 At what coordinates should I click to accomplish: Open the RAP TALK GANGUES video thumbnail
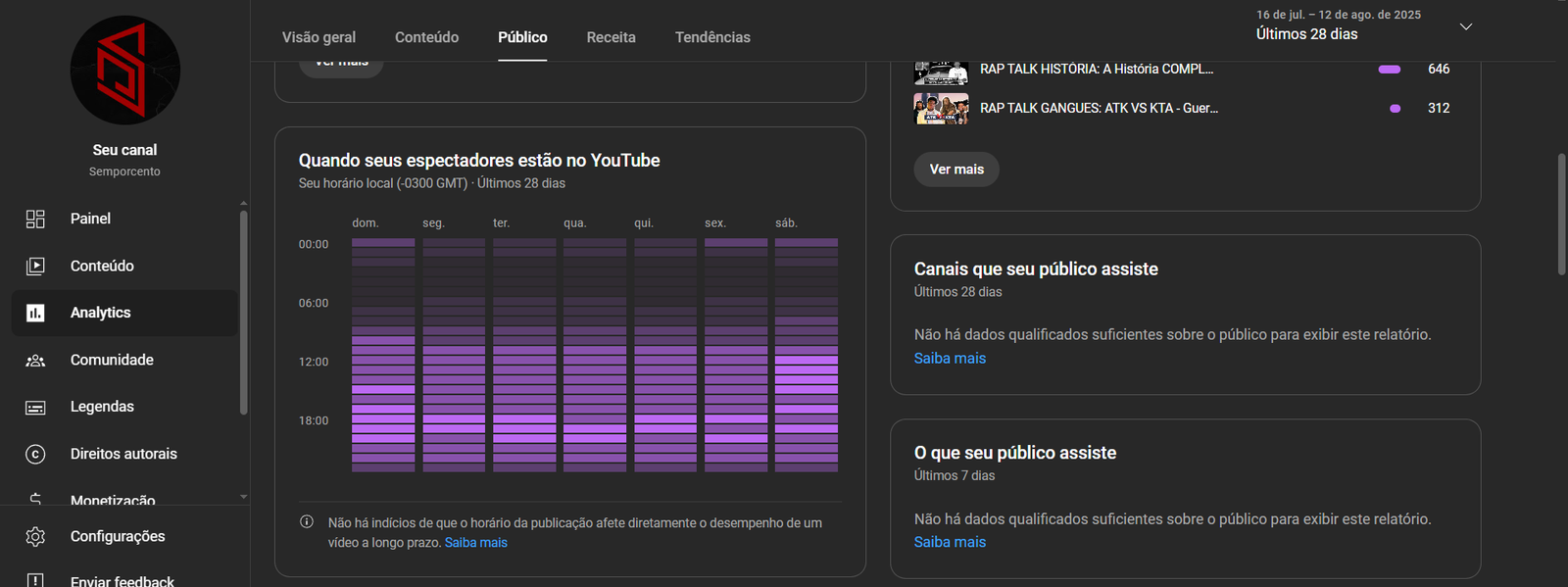click(x=941, y=109)
